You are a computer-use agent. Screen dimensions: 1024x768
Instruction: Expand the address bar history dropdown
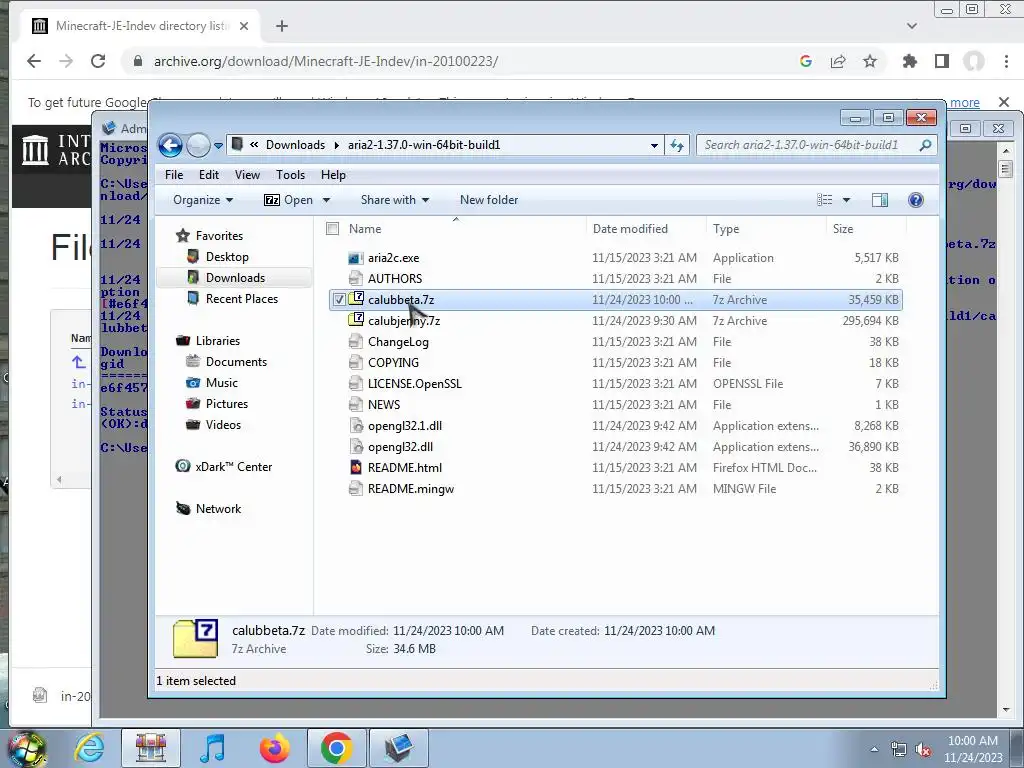[654, 146]
